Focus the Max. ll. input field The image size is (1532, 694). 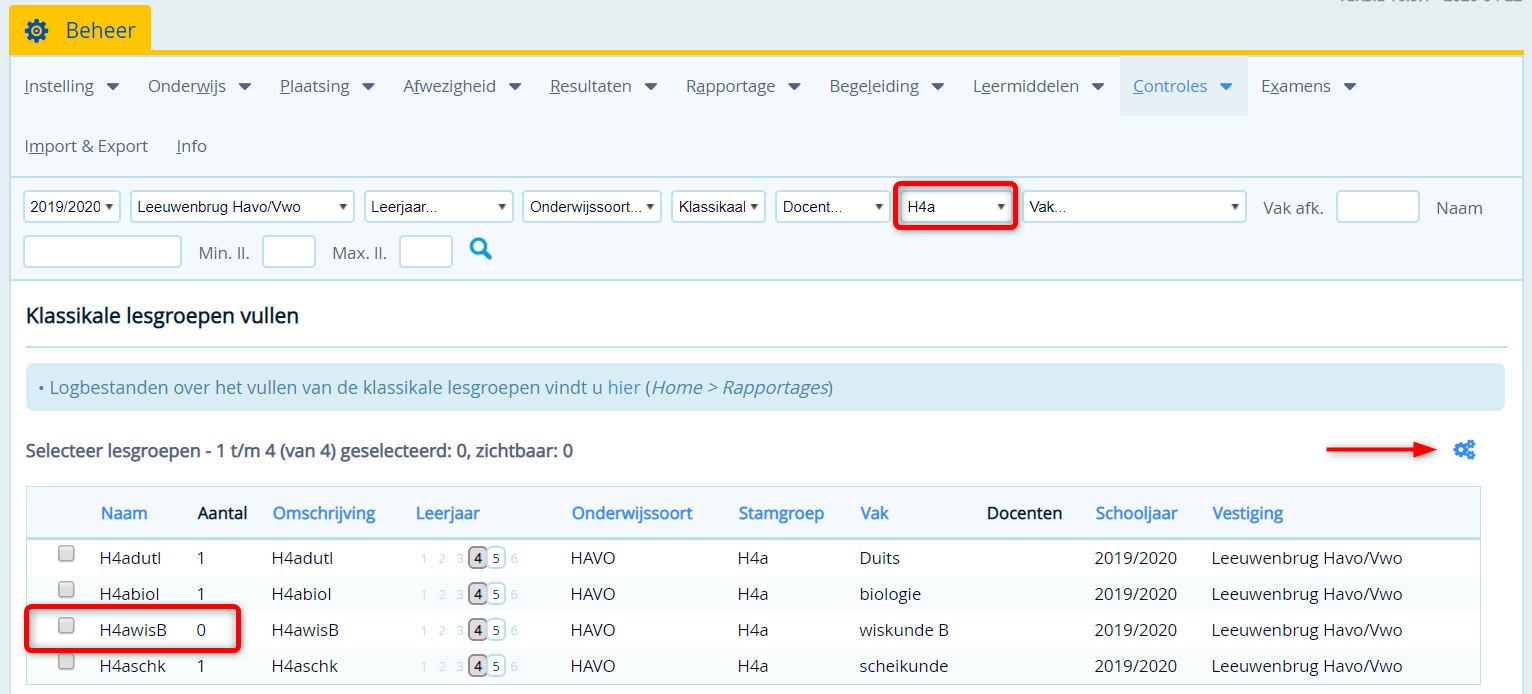tap(426, 251)
